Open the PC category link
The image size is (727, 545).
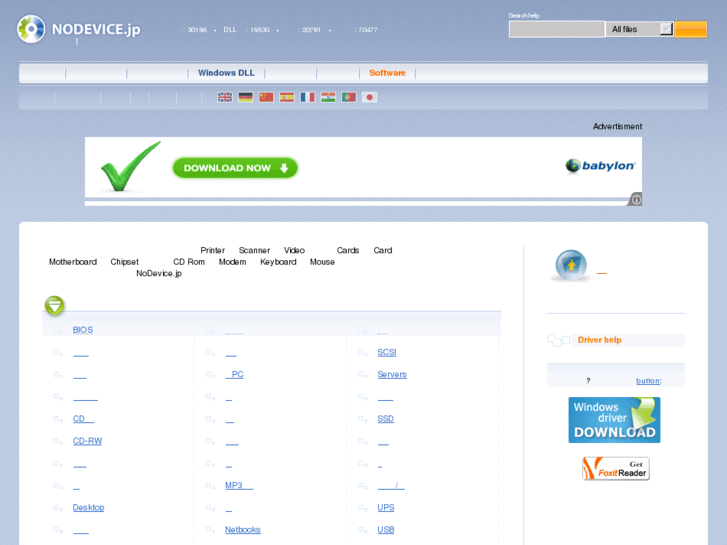pos(235,374)
